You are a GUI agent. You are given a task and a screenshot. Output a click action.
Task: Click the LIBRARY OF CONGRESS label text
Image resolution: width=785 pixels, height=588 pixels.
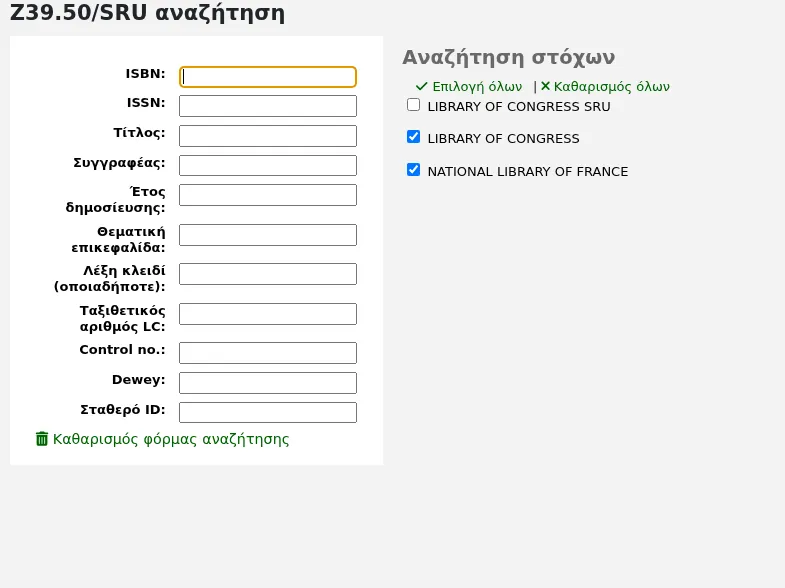[503, 139]
